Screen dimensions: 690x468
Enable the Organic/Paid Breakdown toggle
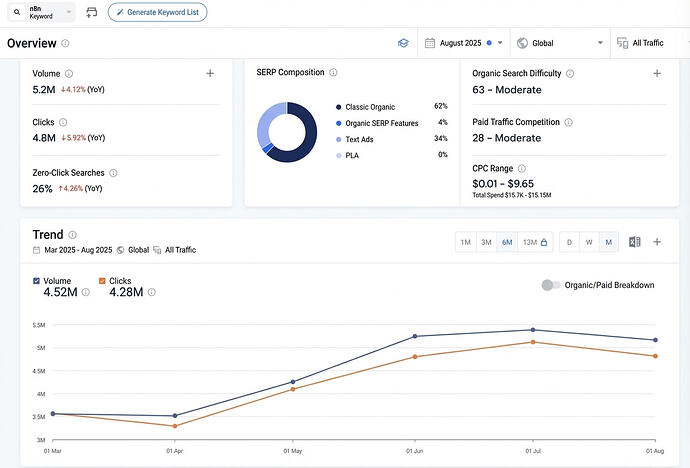(x=550, y=285)
